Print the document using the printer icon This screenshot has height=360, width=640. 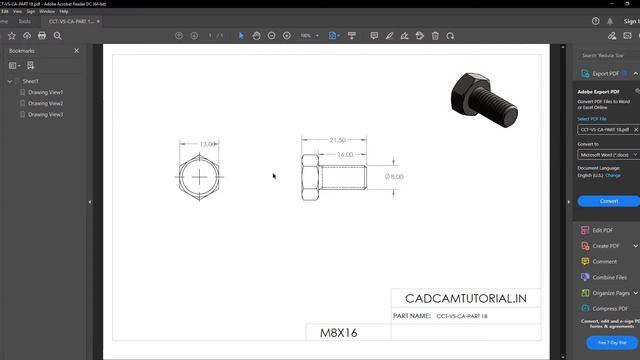point(42,36)
